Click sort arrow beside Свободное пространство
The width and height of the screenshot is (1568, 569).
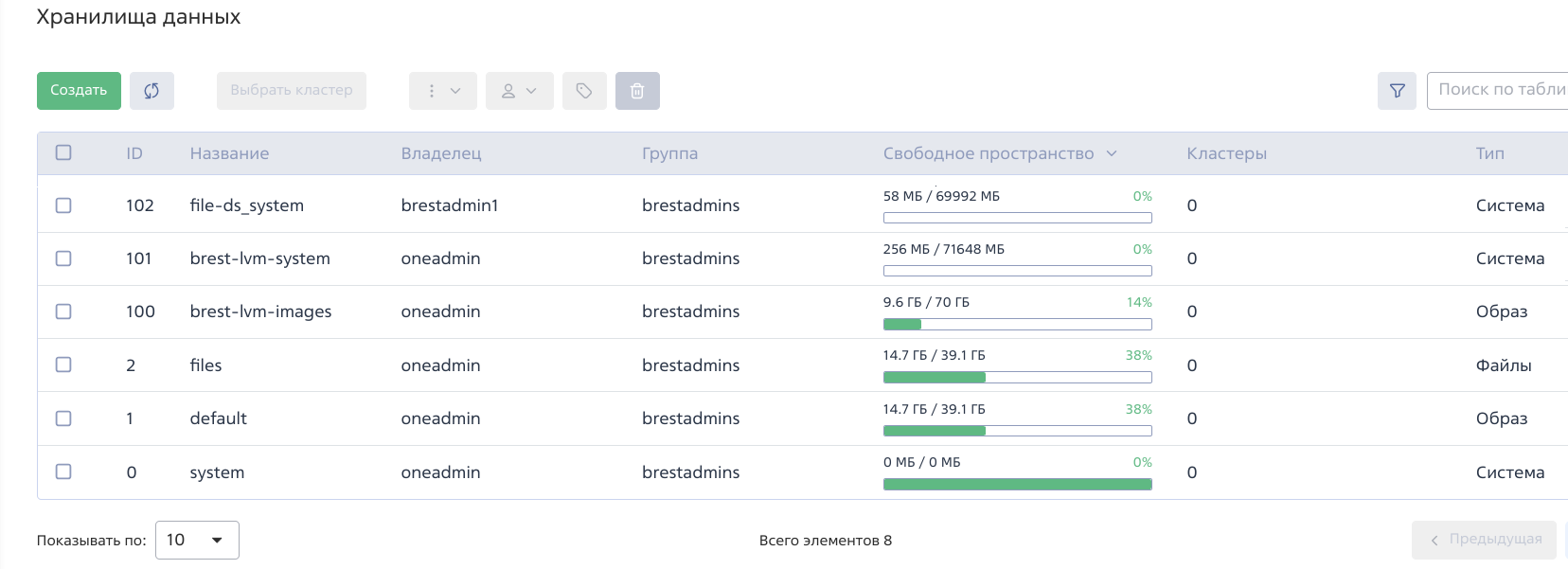(1112, 153)
